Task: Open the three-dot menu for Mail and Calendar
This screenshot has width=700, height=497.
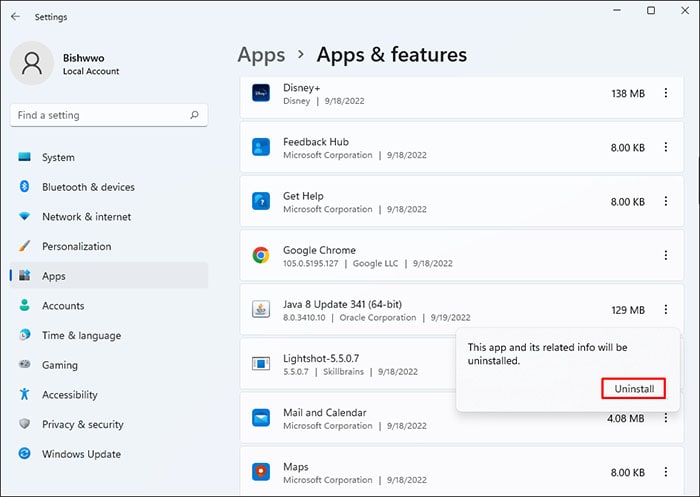Action: 666,418
